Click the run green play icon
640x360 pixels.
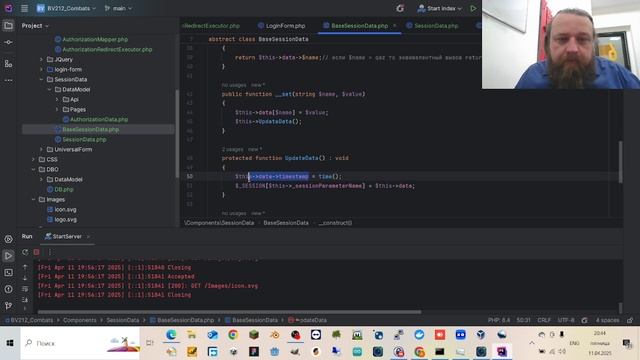click(x=473, y=8)
